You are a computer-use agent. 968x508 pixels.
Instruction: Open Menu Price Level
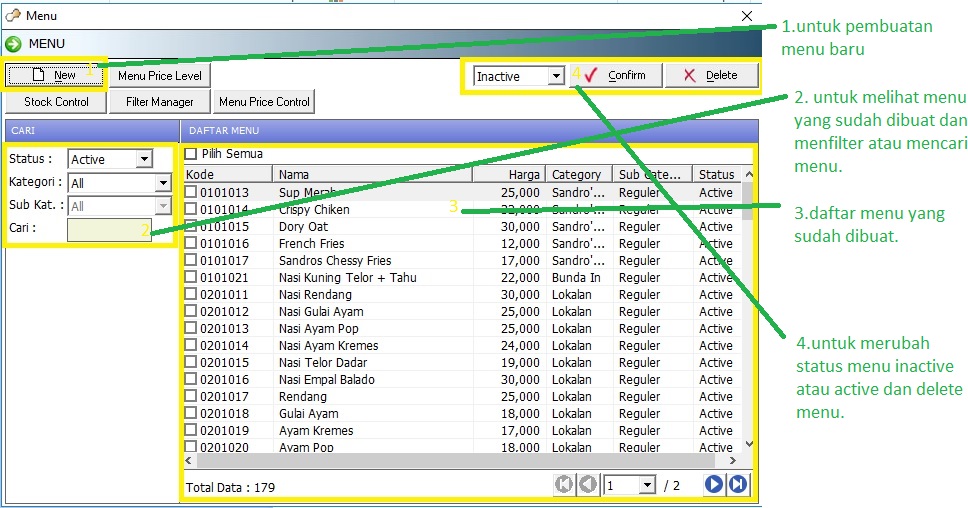click(x=159, y=75)
